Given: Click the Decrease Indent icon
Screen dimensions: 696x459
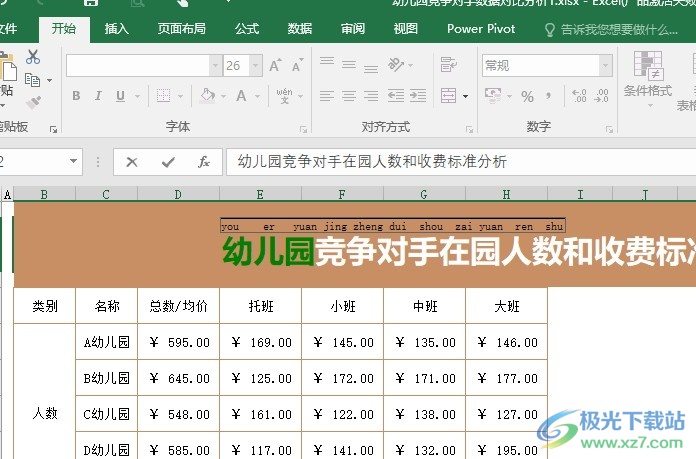Looking at the screenshot, I should click(x=395, y=95).
